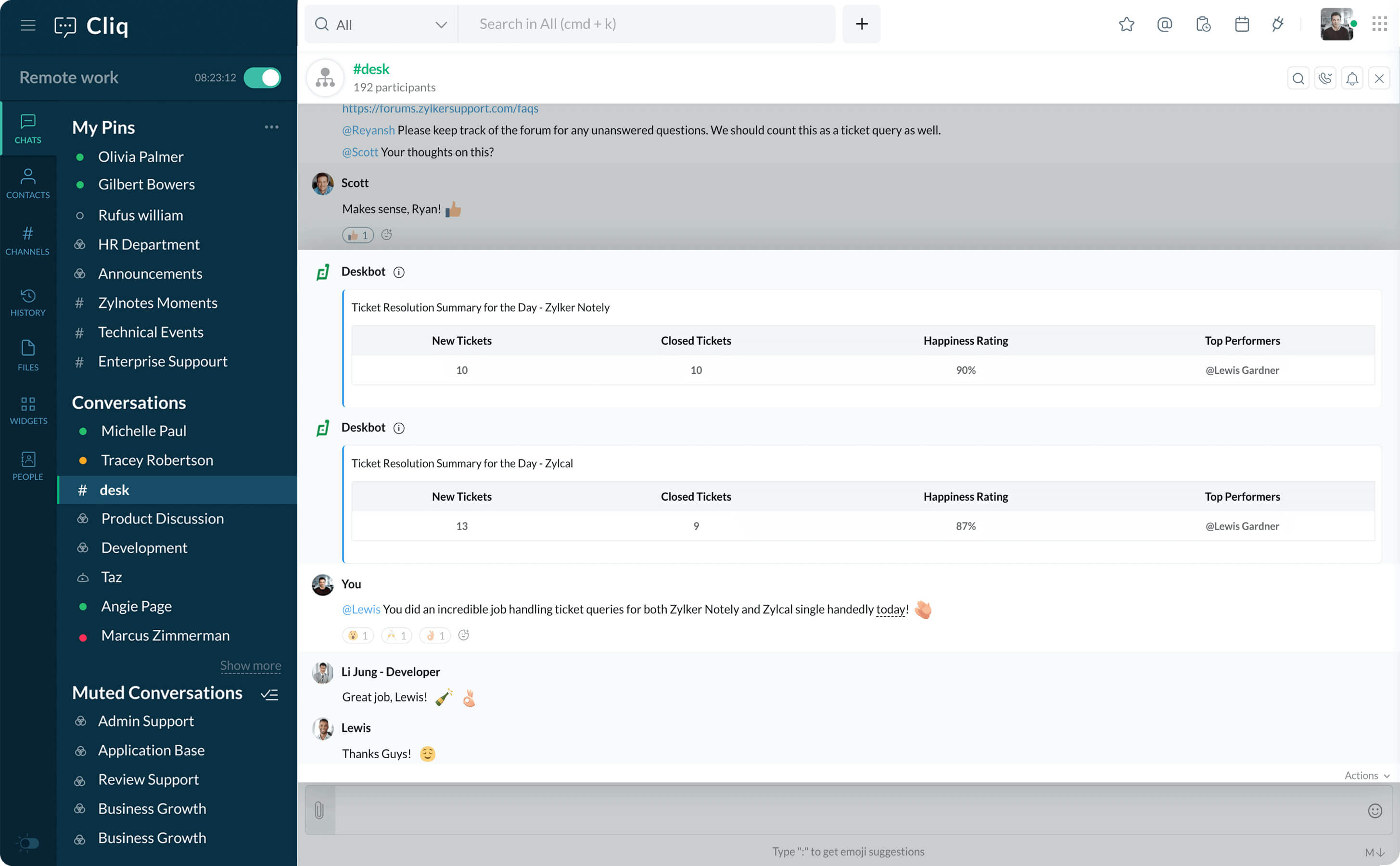1400x866 pixels.
Task: Click the astonished face reaction on your message
Action: pos(358,635)
